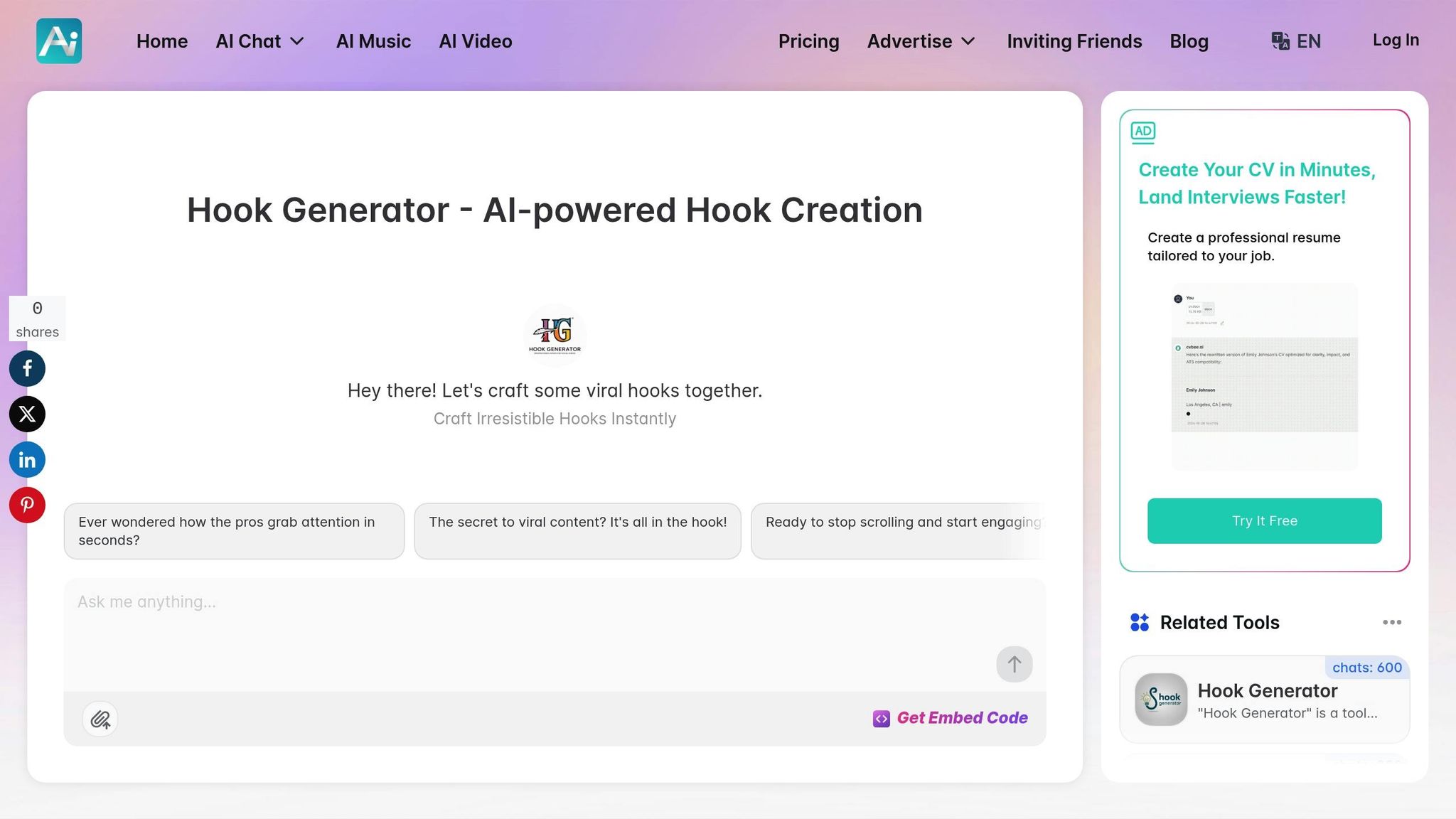Click the 'Hook Generator - AI-powered Hook Creation' heading
The width and height of the screenshot is (1456, 819).
(x=555, y=210)
